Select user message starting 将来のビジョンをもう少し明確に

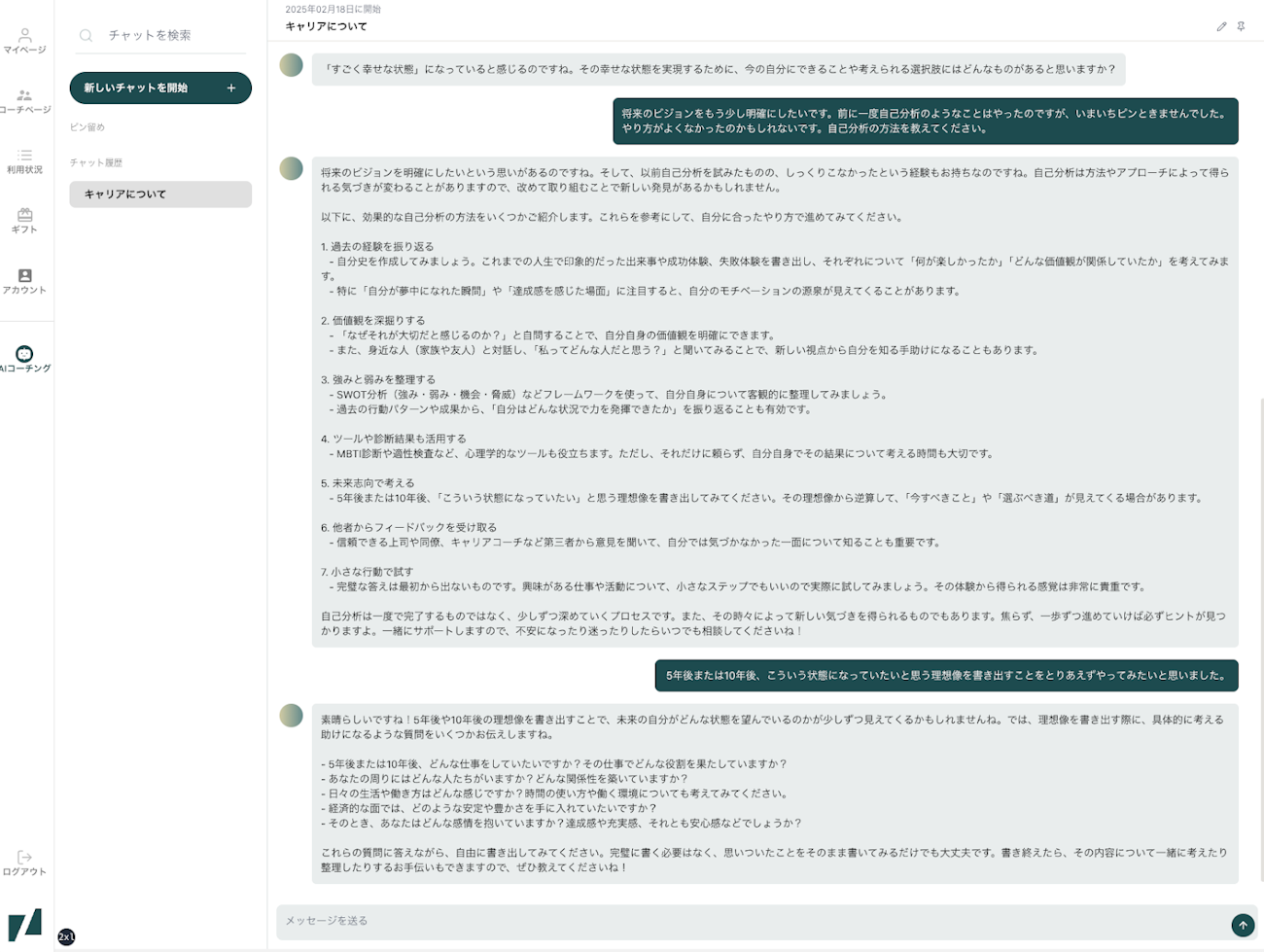coord(925,121)
